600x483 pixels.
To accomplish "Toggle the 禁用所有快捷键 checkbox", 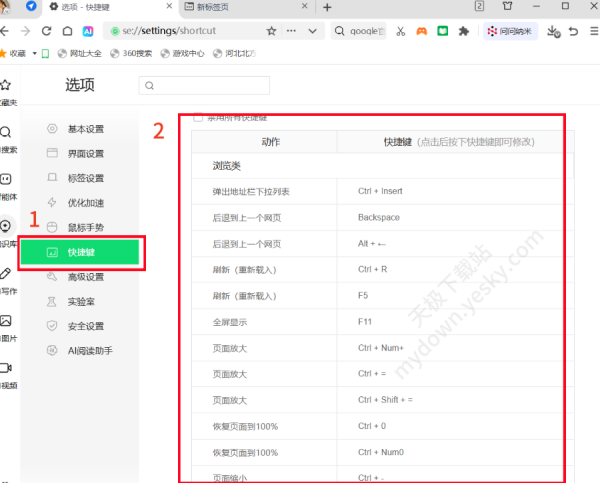I will [x=198, y=117].
